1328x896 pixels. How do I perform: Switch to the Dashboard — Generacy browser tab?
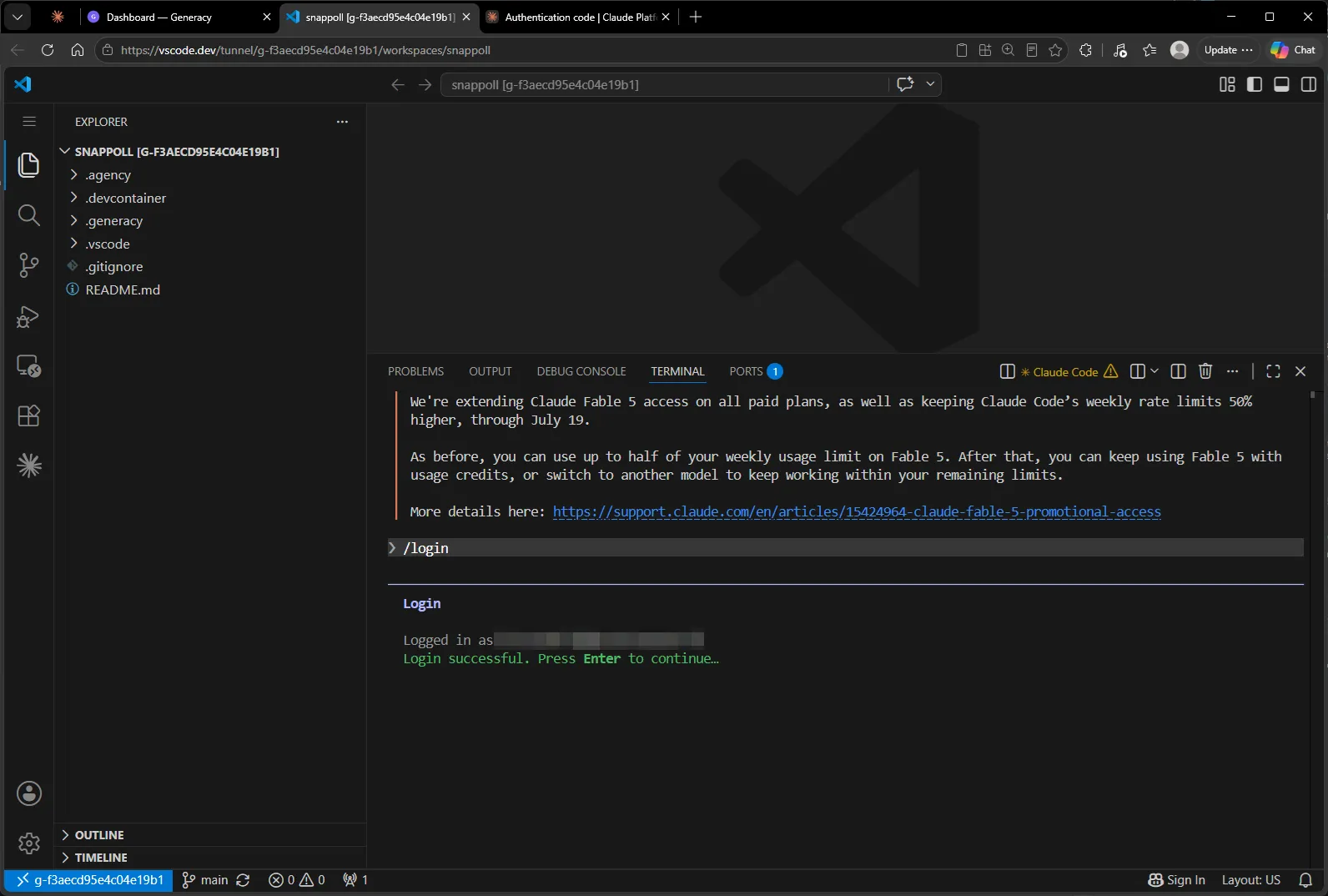coord(179,17)
